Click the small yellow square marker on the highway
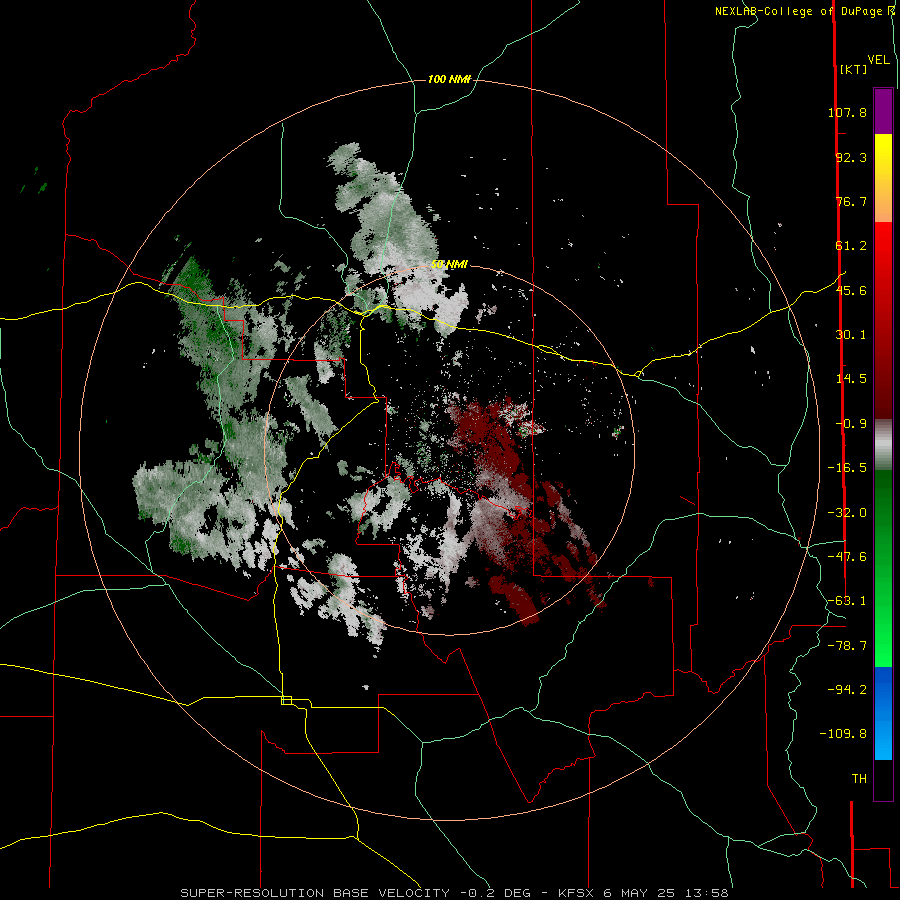The height and width of the screenshot is (900, 900). tap(286, 700)
